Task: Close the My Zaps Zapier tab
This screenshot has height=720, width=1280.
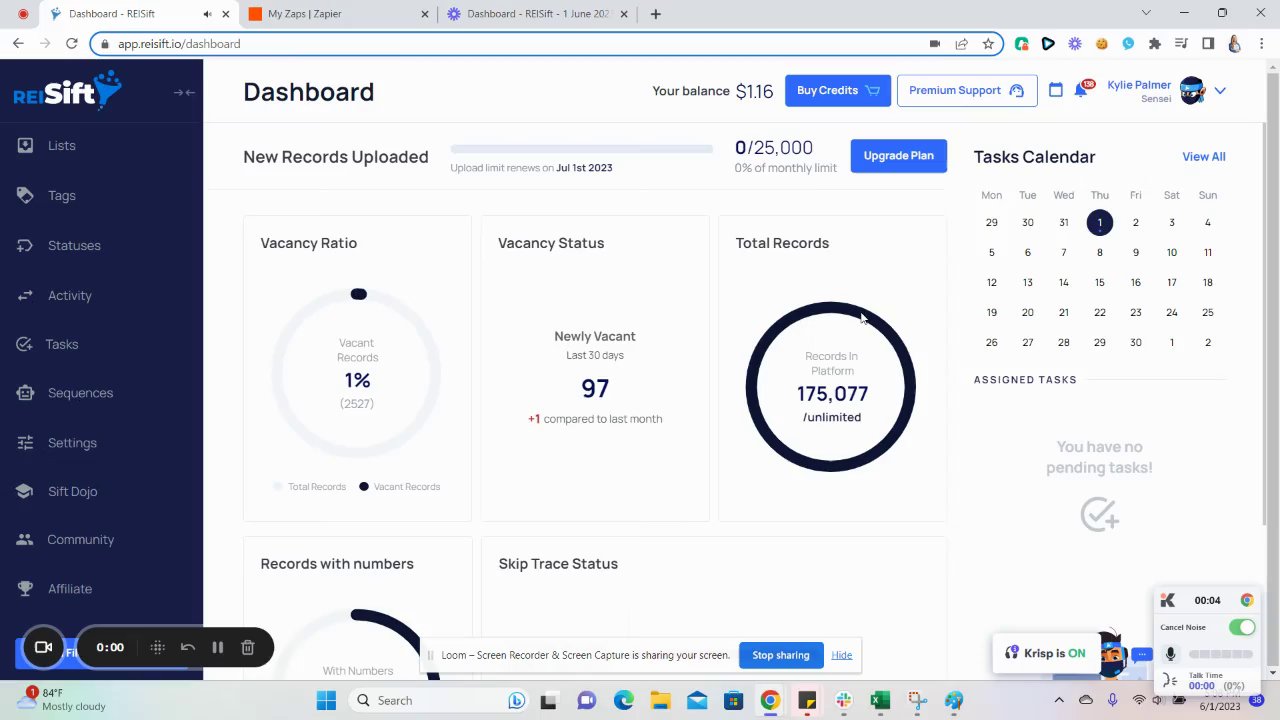Action: pyautogui.click(x=425, y=14)
